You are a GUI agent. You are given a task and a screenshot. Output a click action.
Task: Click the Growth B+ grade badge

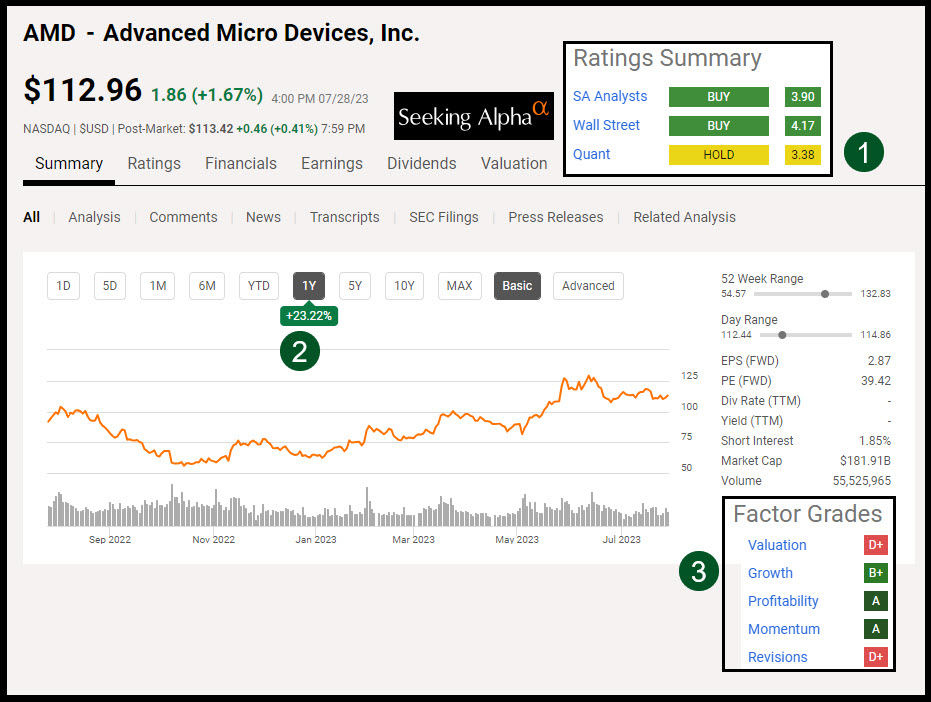point(876,573)
